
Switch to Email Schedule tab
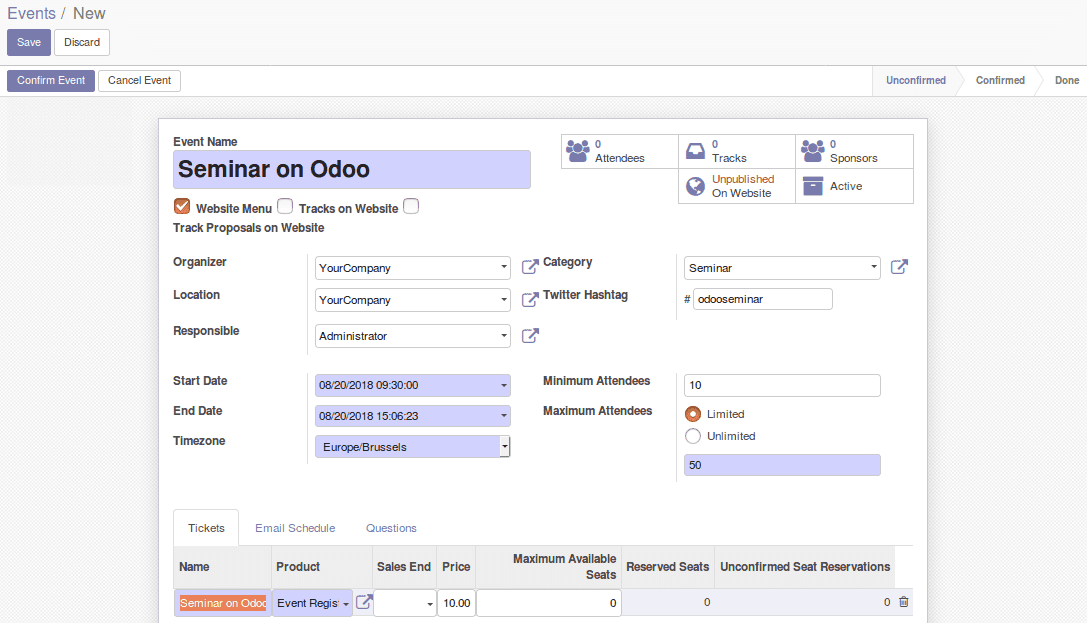click(x=295, y=528)
